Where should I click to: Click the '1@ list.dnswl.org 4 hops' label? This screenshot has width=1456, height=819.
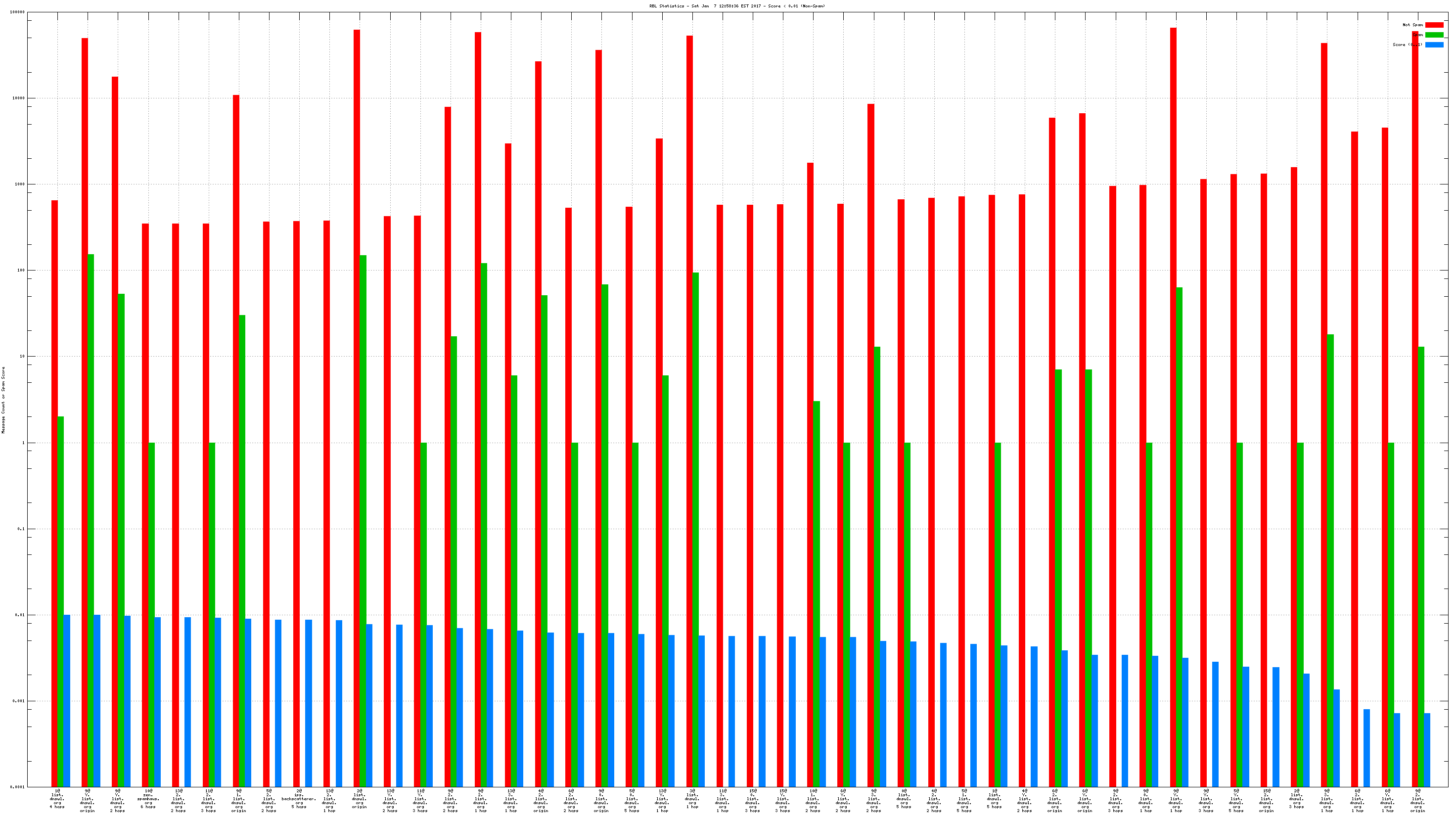tap(57, 799)
